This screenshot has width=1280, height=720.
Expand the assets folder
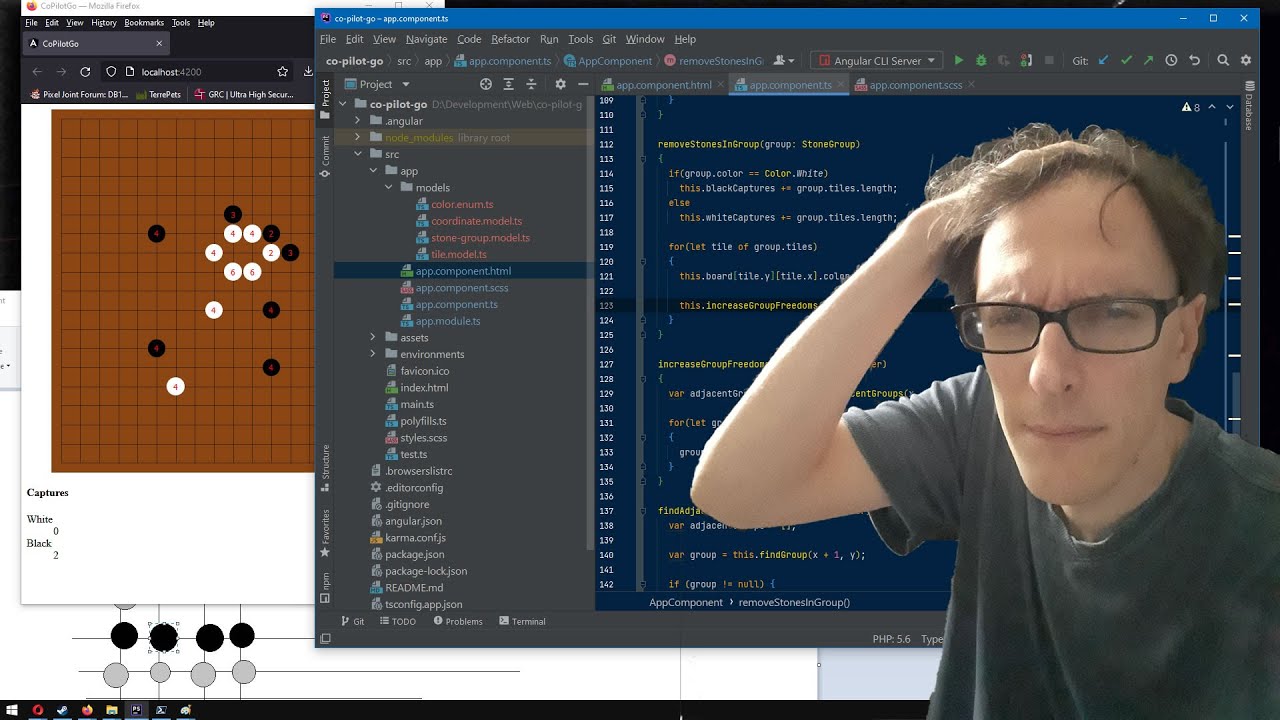coord(373,338)
